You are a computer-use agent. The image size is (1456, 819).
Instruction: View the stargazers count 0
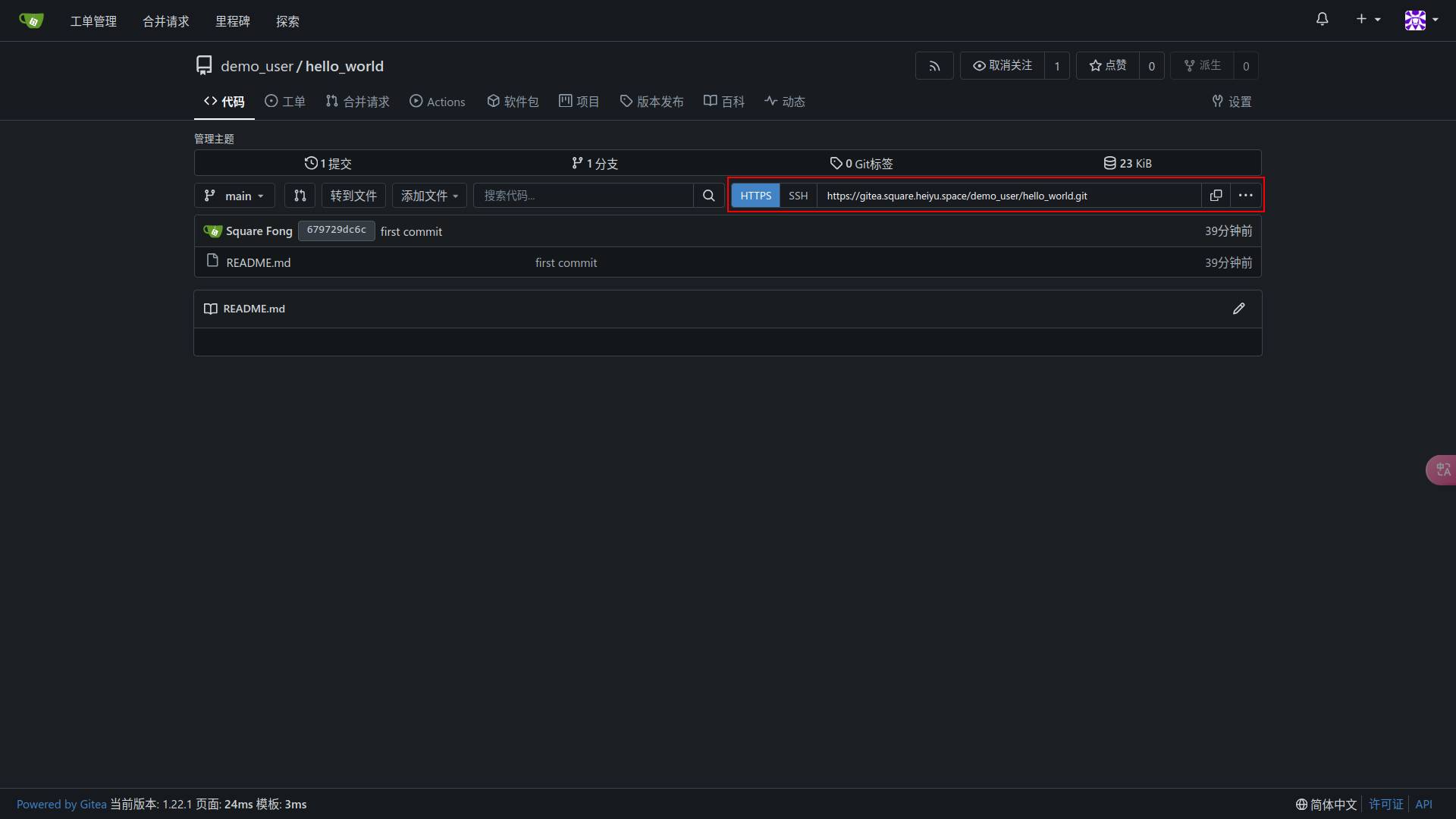pos(1151,66)
